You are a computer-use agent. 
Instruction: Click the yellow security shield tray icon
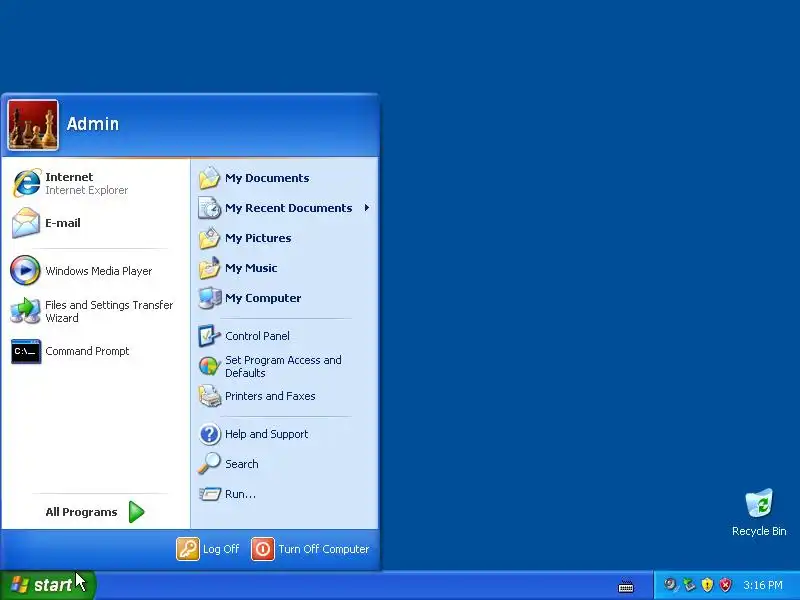(x=707, y=585)
